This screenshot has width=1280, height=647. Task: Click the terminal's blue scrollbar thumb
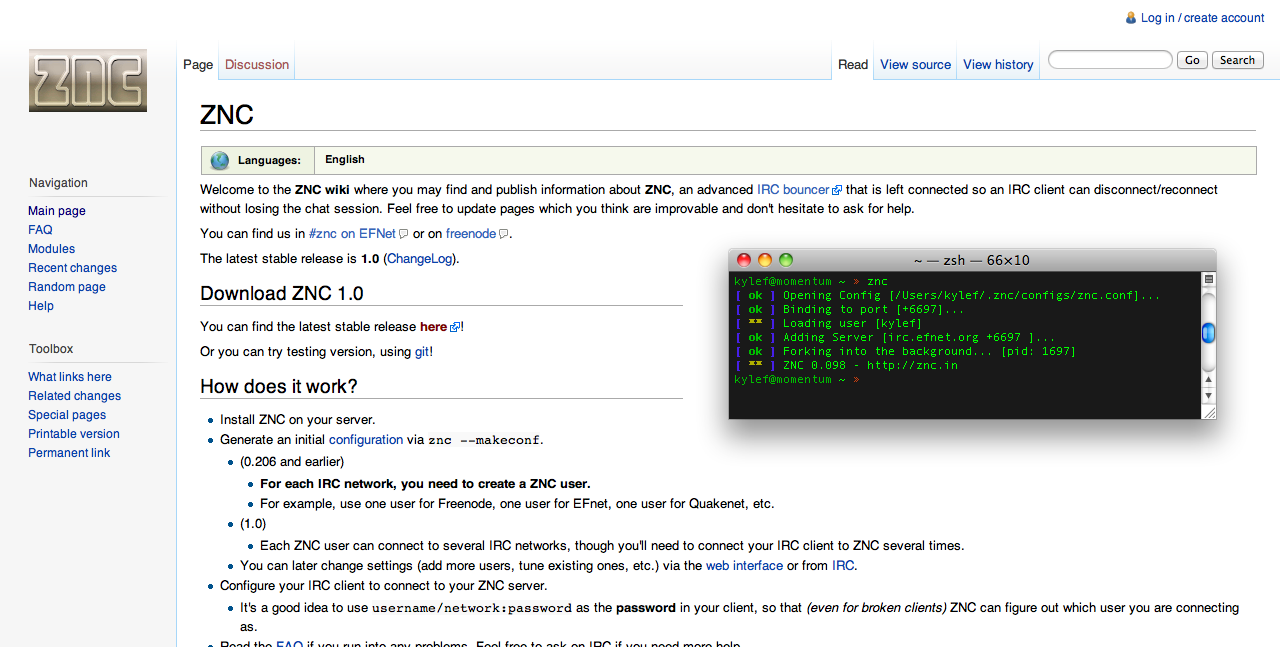[x=1208, y=333]
